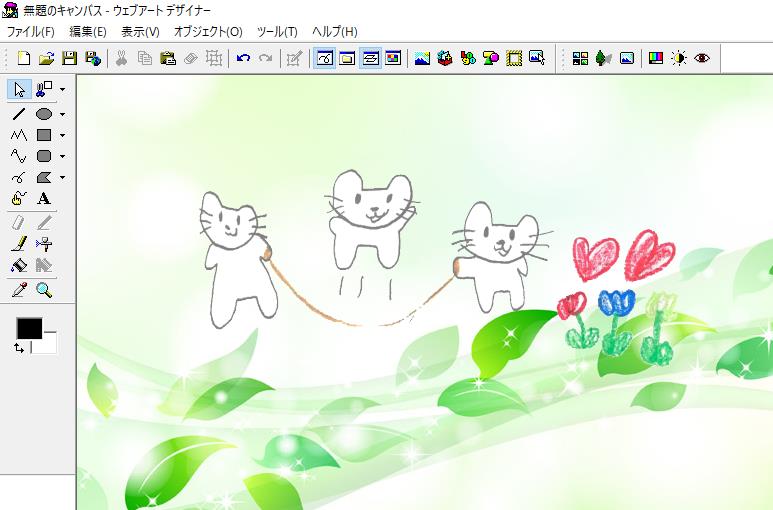Expand the ellipse tool dropdown arrow

pos(62,114)
